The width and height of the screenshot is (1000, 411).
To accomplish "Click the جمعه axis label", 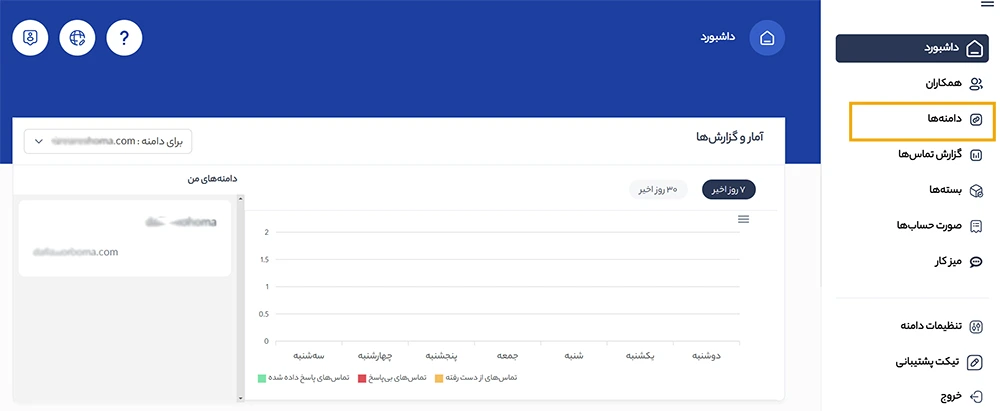I will coord(508,355).
